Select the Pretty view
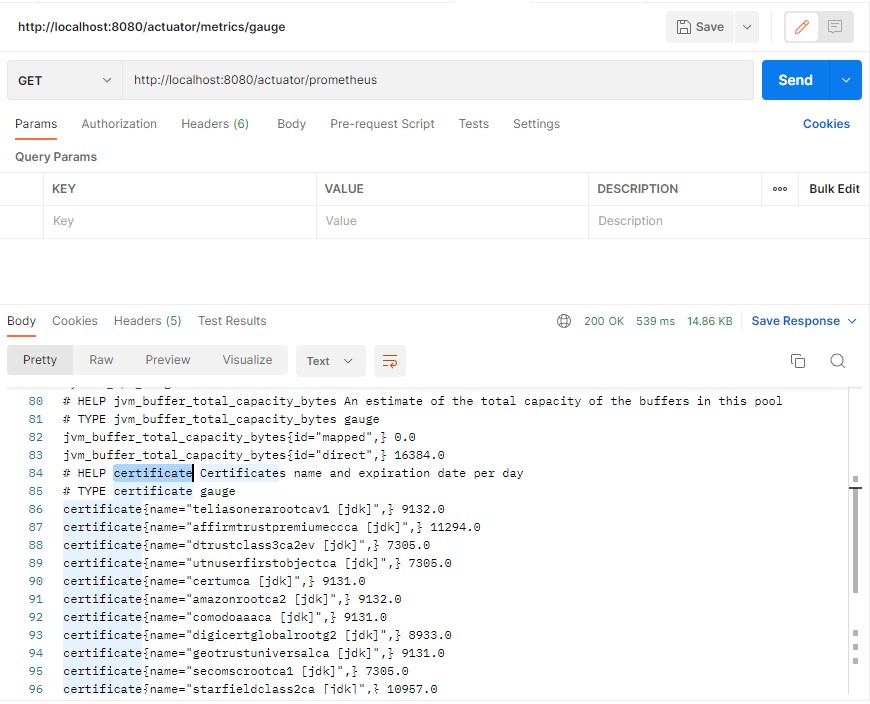870x704 pixels. tap(40, 360)
